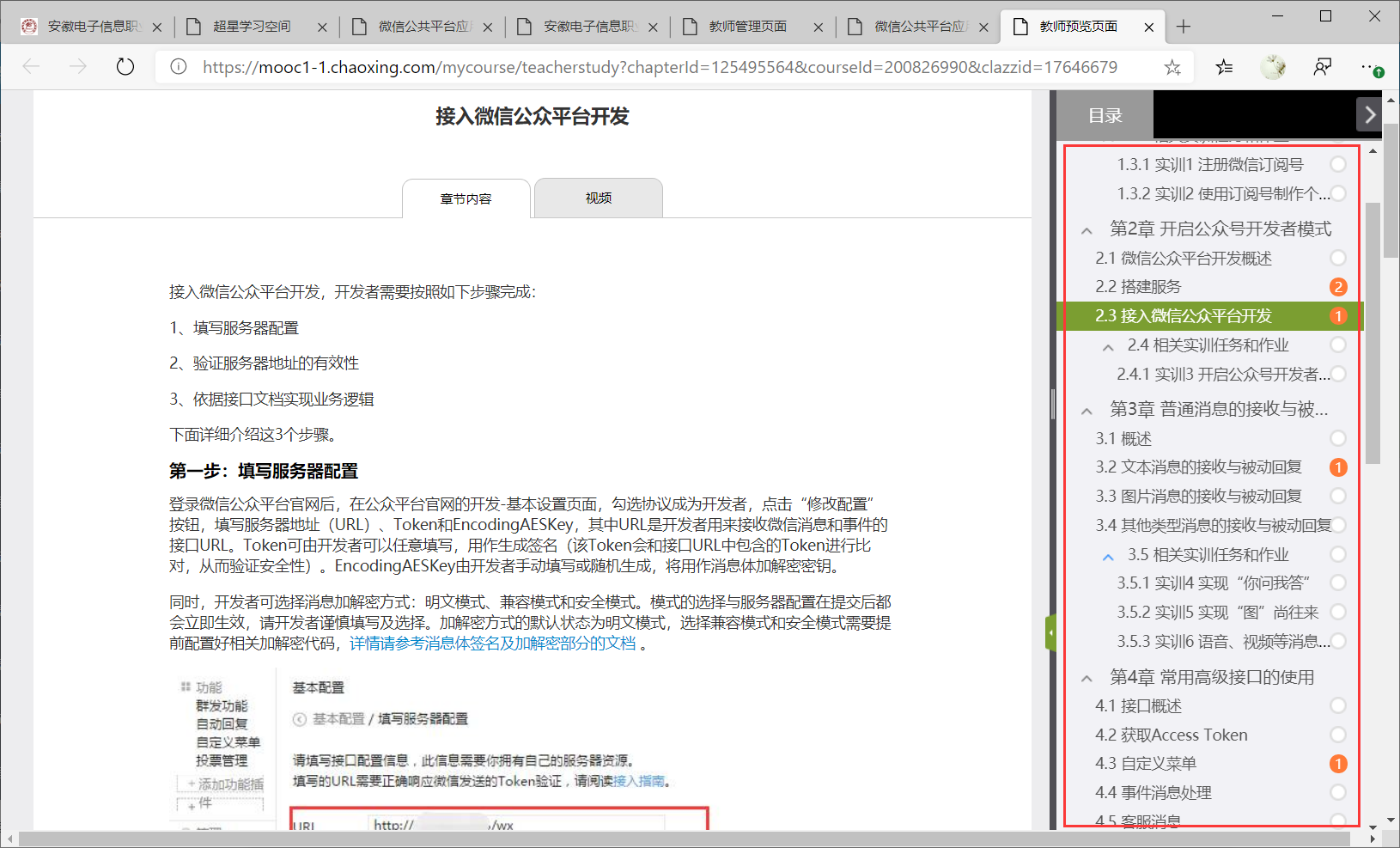The image size is (1400, 848).
Task: Open a new browser tab
Action: (x=1184, y=27)
